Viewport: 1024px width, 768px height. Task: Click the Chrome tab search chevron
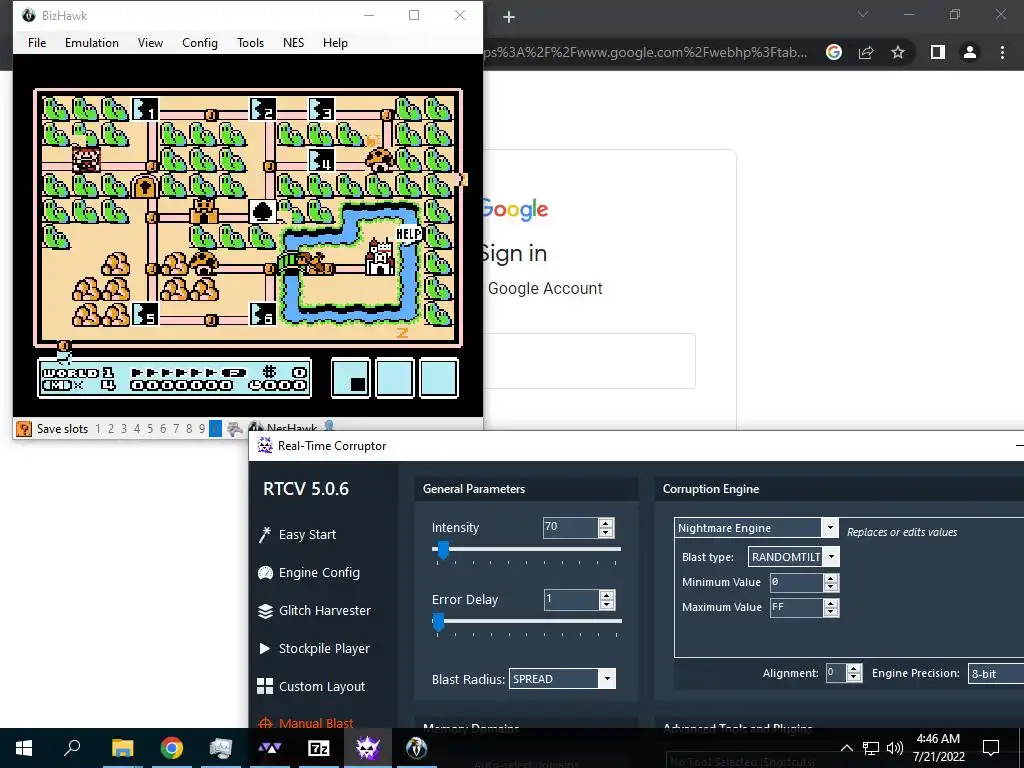pyautogui.click(x=863, y=14)
